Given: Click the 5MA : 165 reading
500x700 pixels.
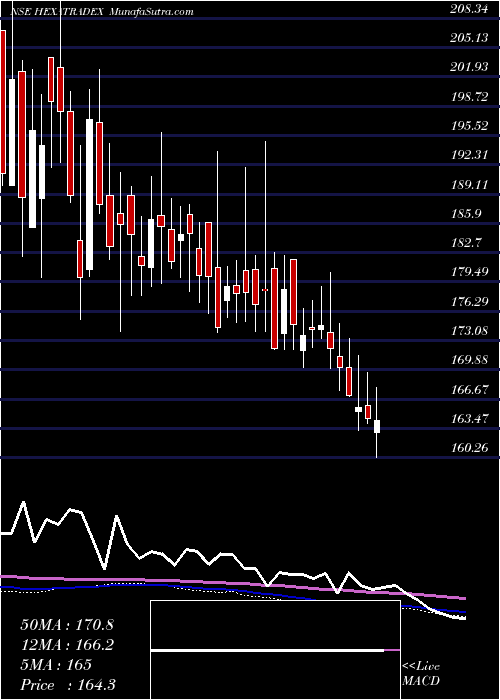Looking at the screenshot, I should click(x=56, y=665).
